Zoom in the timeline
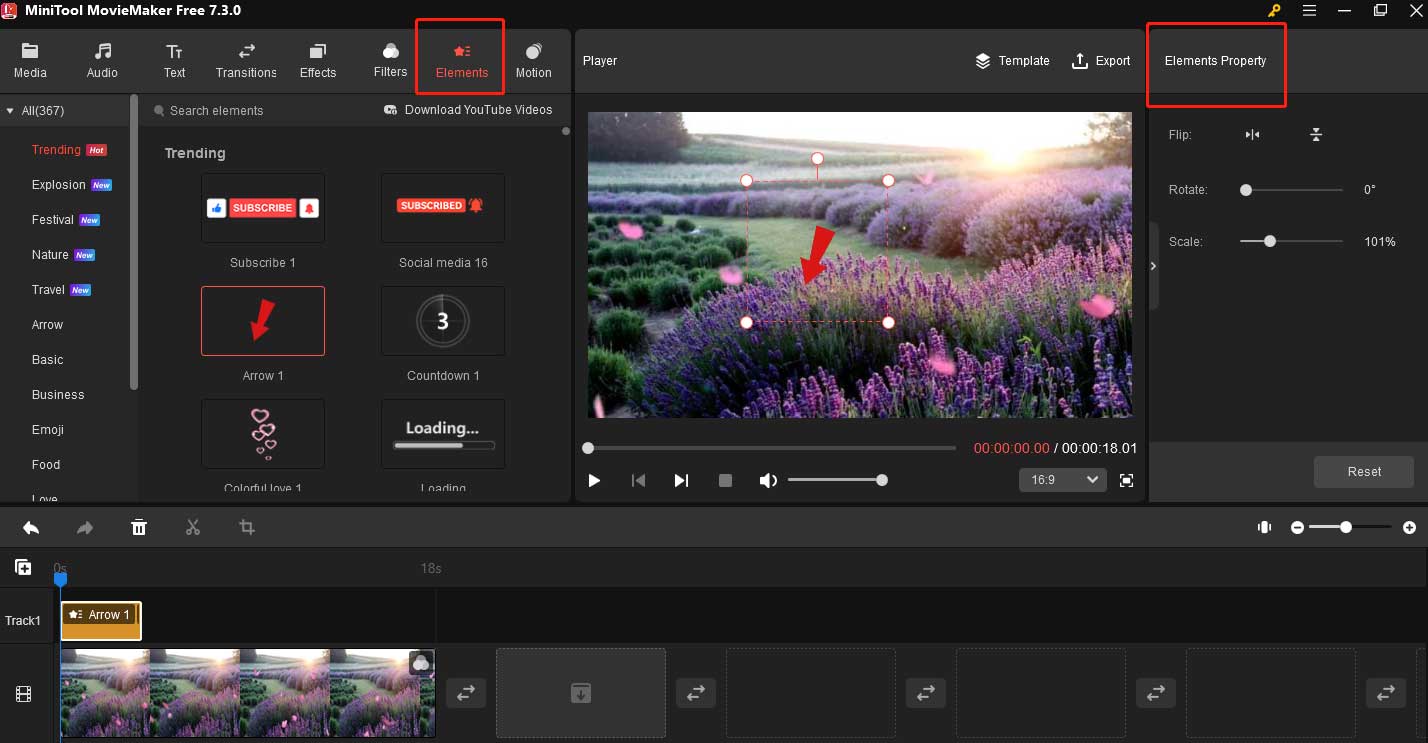 [1409, 527]
